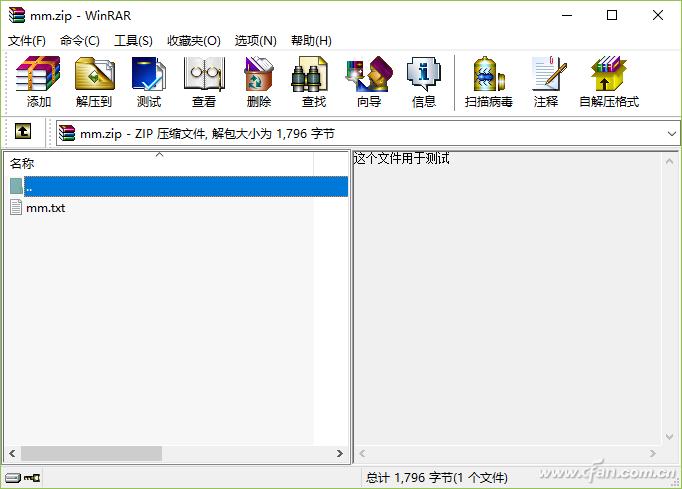
Task: Open the 命令(C) menu
Action: point(80,41)
